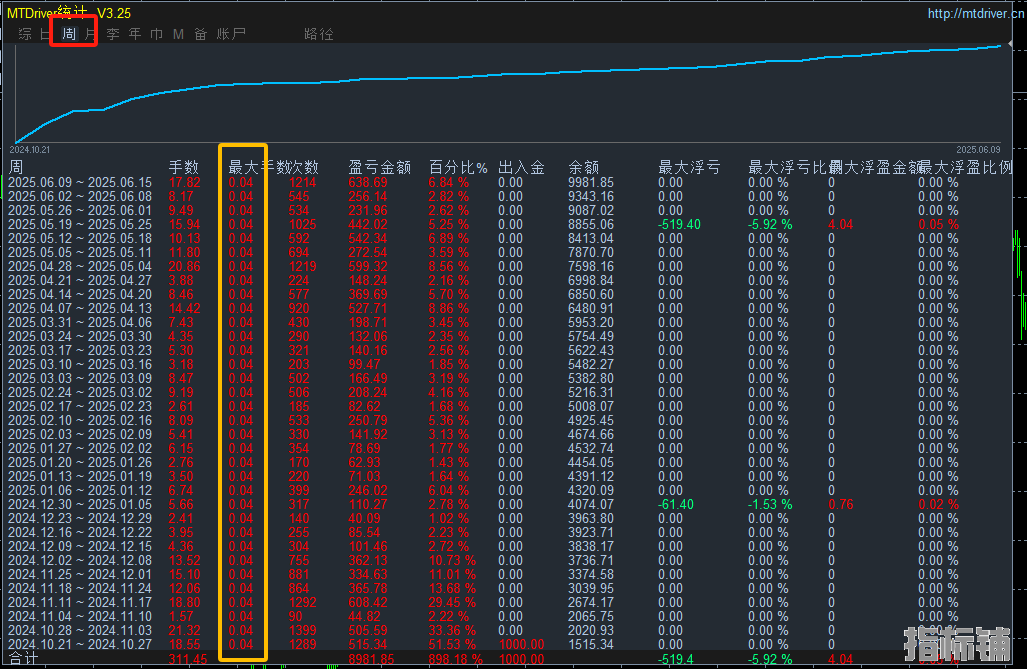Select the M tab
Viewport: 1027px width, 669px height.
coord(178,34)
